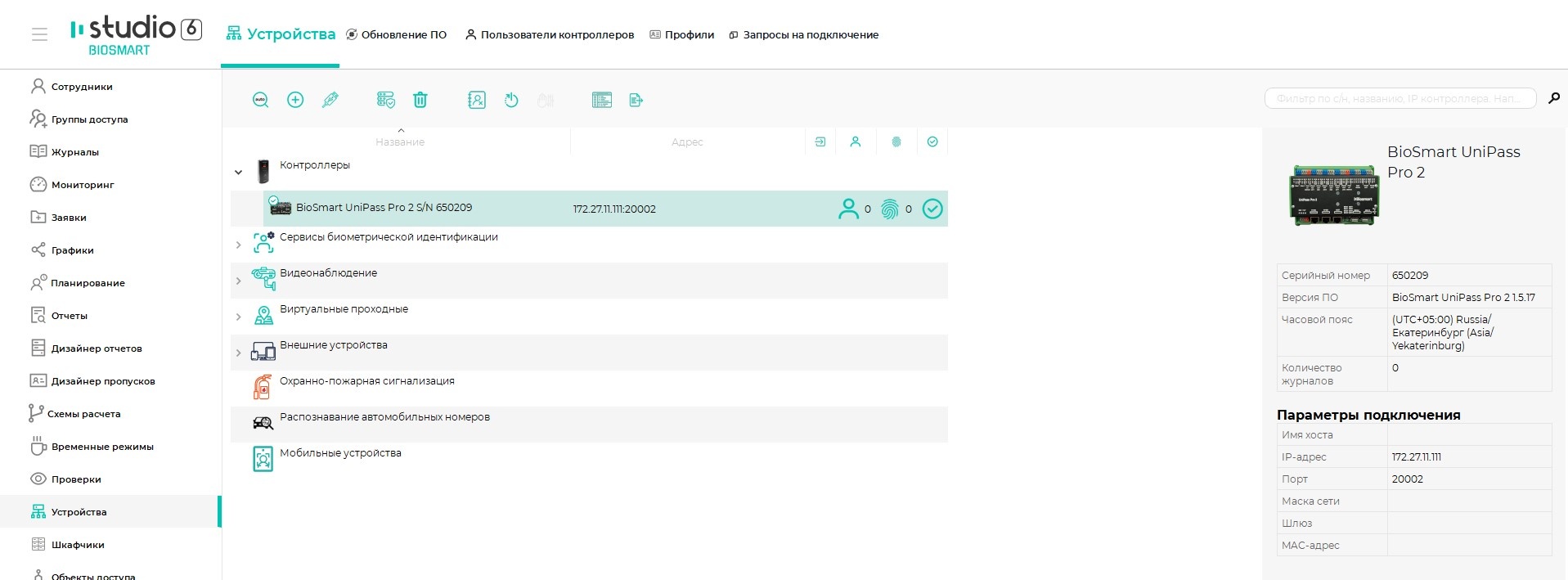The height and width of the screenshot is (580, 1568).
Task: Click the status checkmark in UniPass Pro 2 row
Action: pos(932,209)
